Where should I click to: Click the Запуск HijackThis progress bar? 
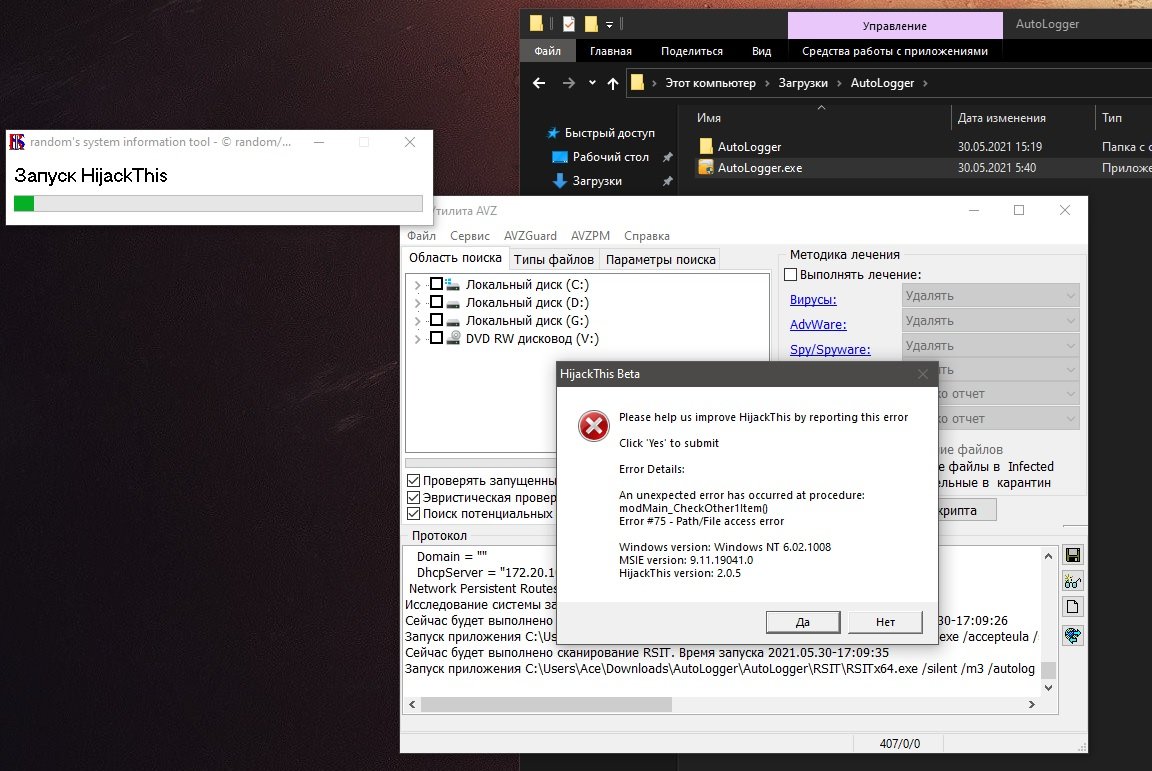click(218, 204)
